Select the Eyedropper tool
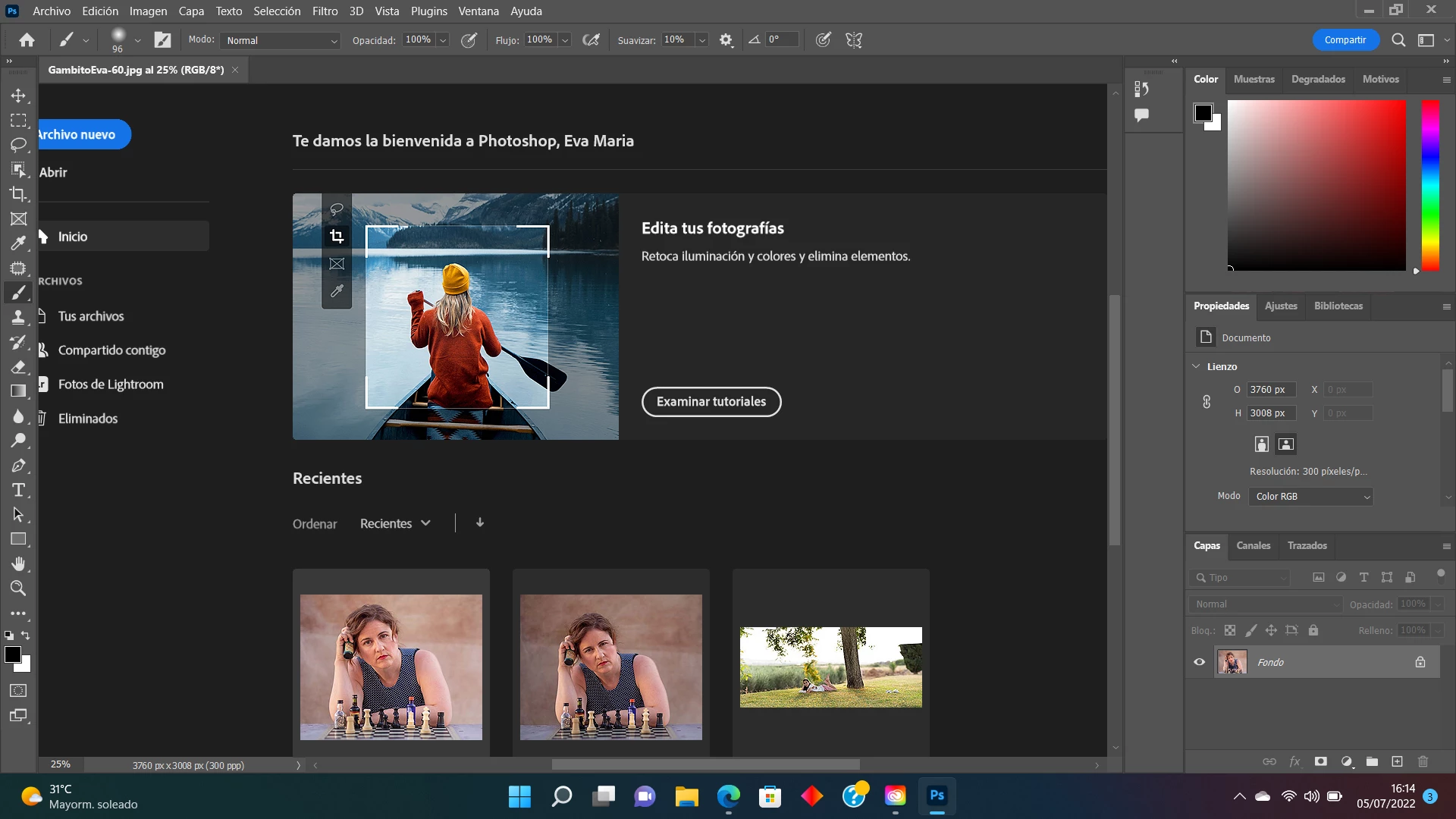1456x819 pixels. [x=18, y=243]
